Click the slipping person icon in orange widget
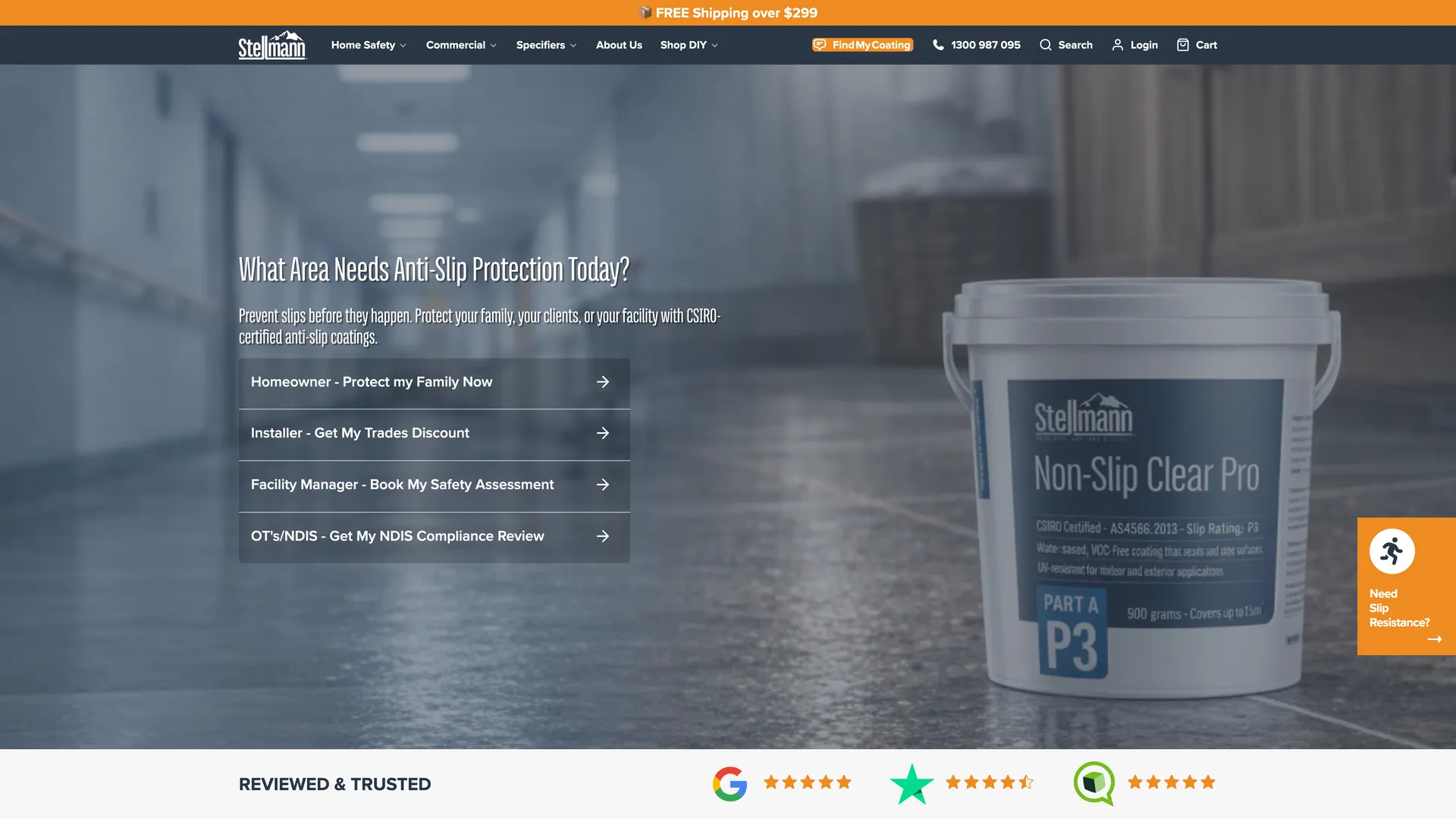 coord(1392,551)
